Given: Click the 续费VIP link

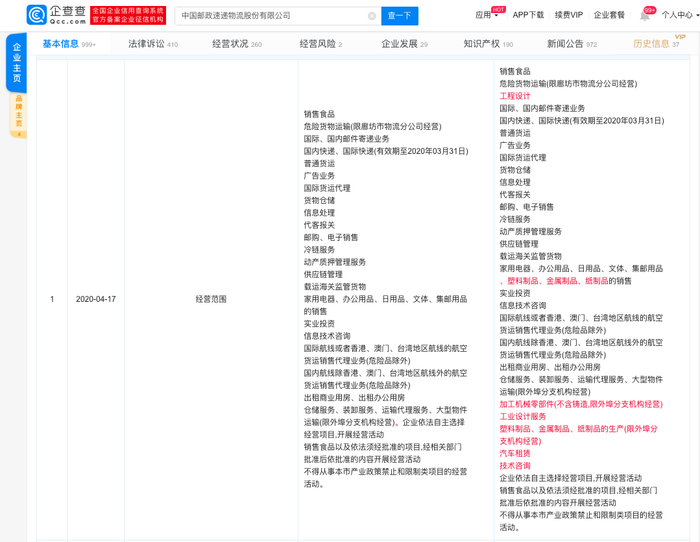Looking at the screenshot, I should (x=569, y=15).
